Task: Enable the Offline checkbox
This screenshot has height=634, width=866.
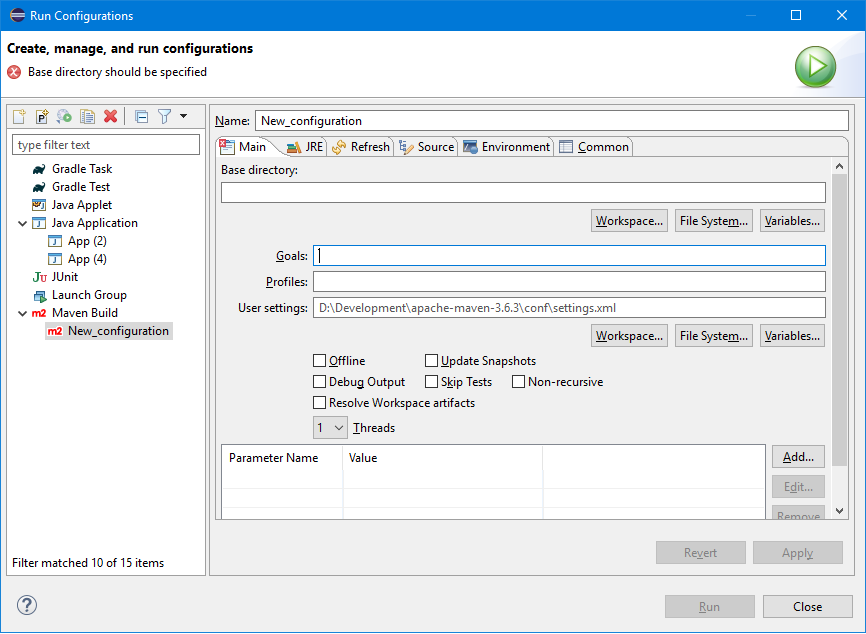Action: tap(319, 361)
